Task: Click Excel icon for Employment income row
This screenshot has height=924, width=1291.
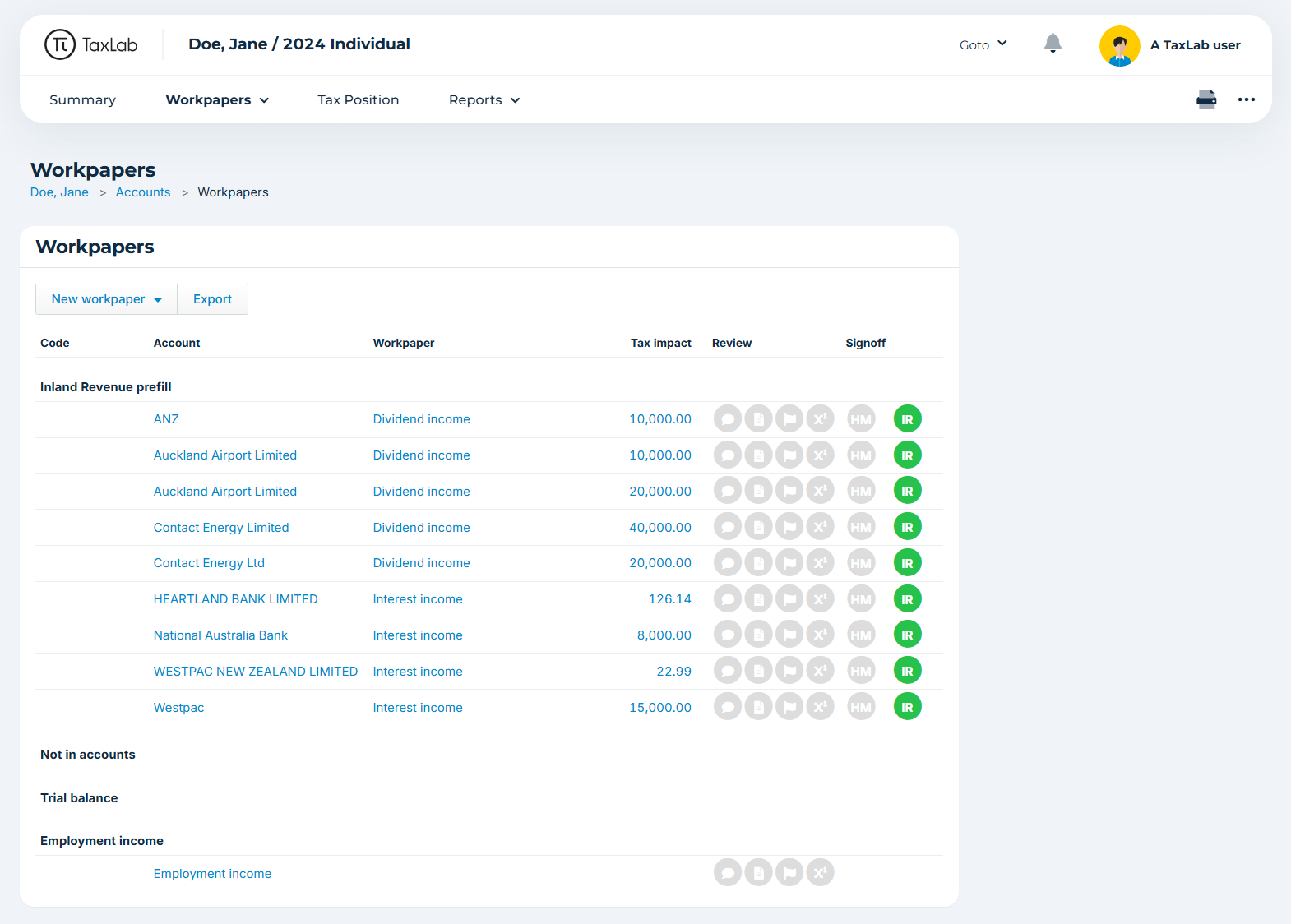Action: coord(820,873)
